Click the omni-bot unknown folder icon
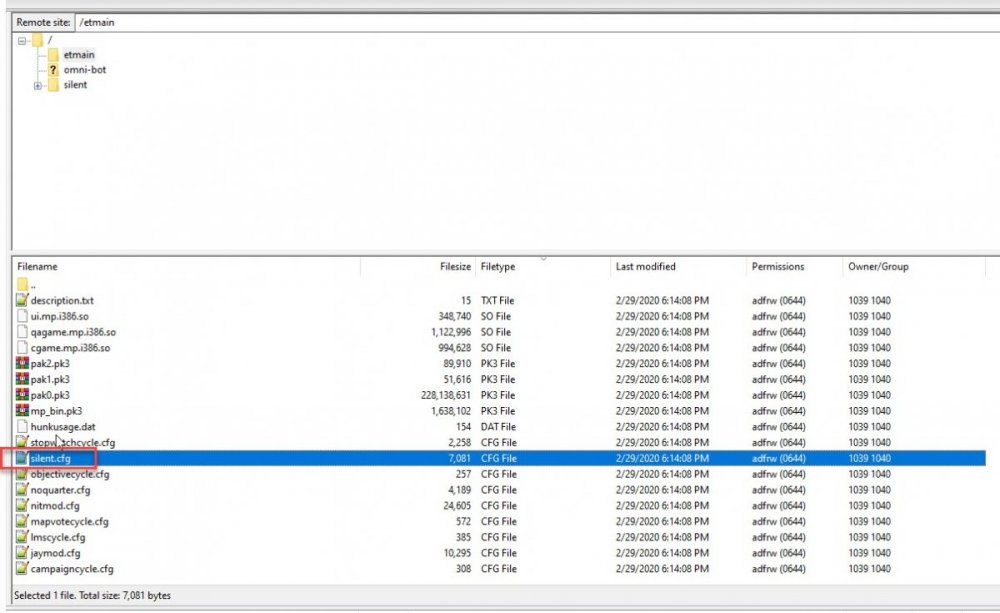 [53, 70]
